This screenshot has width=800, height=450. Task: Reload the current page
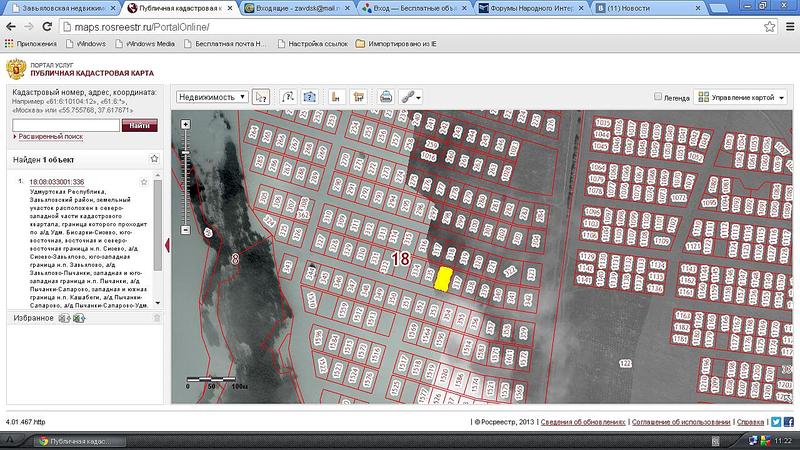[x=47, y=27]
